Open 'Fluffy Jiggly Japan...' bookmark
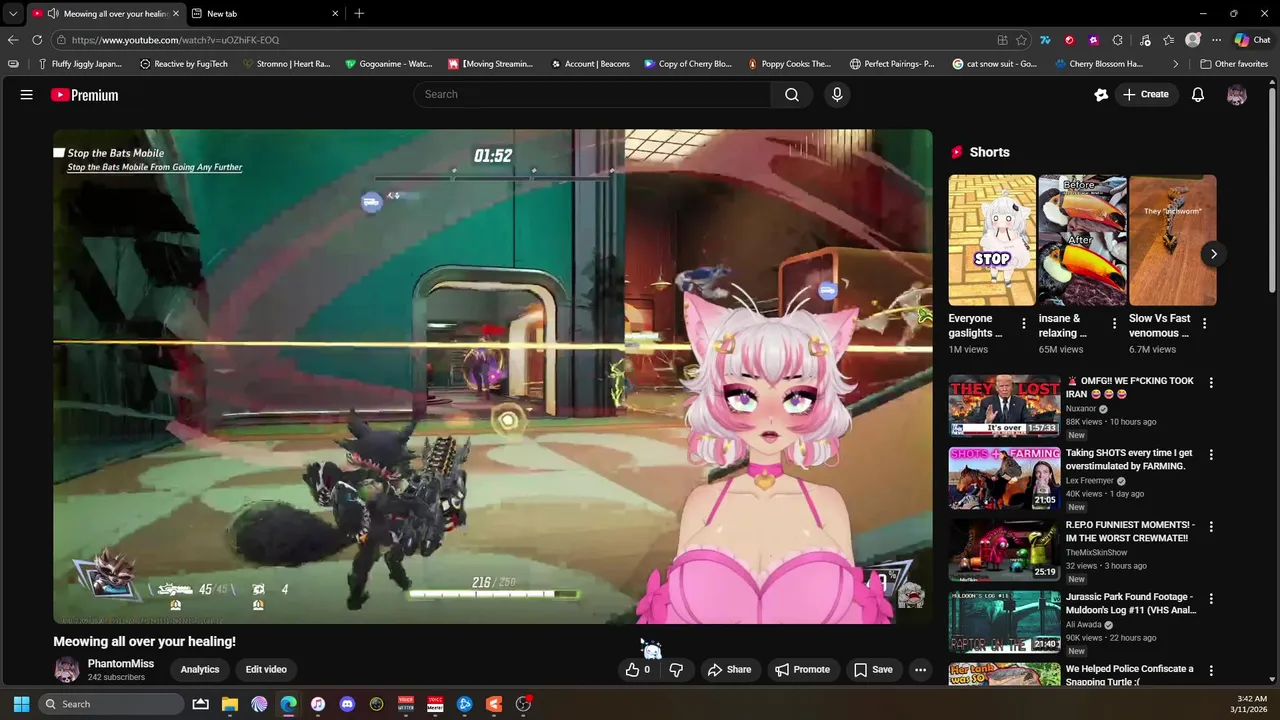 80,64
